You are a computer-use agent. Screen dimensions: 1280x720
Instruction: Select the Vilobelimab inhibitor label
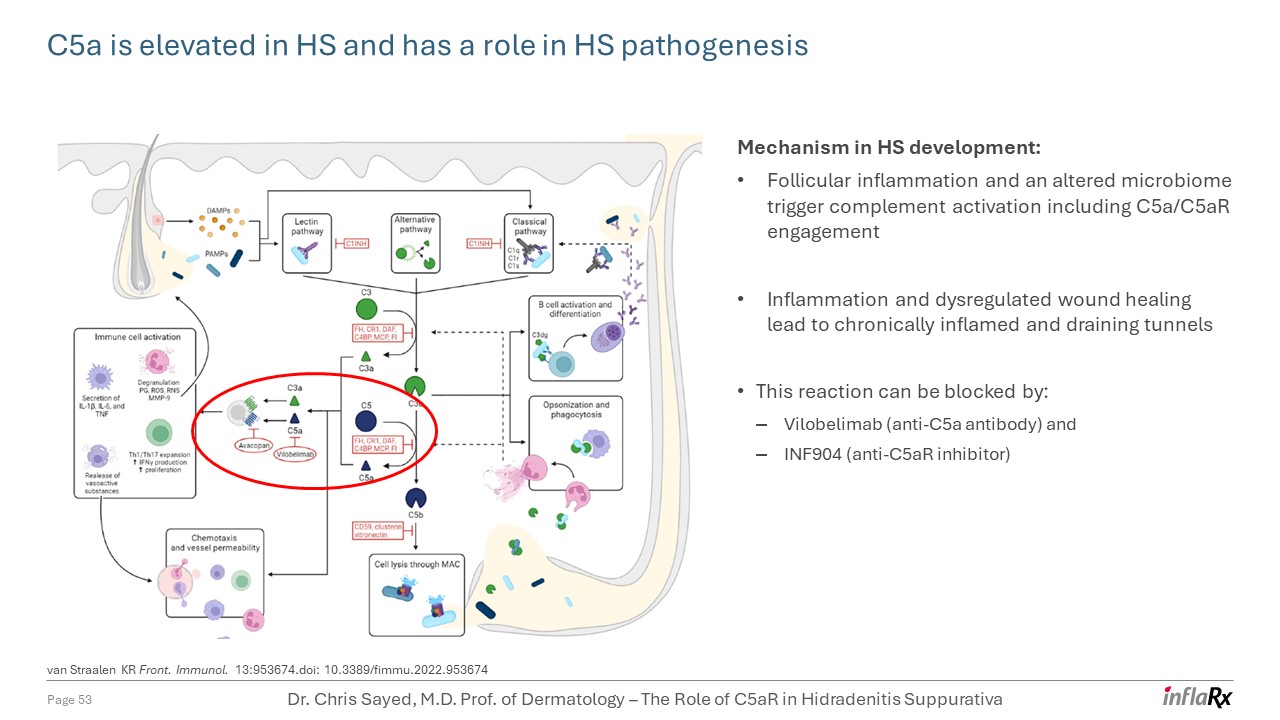[295, 454]
